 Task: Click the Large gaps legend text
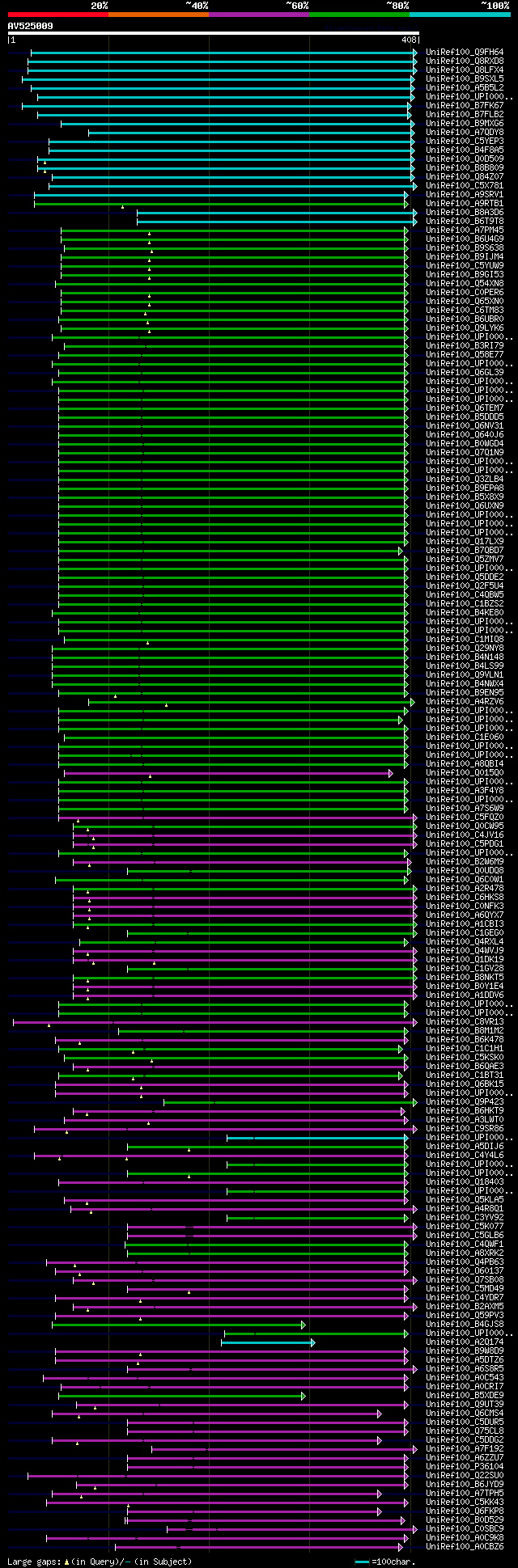(x=100, y=1562)
